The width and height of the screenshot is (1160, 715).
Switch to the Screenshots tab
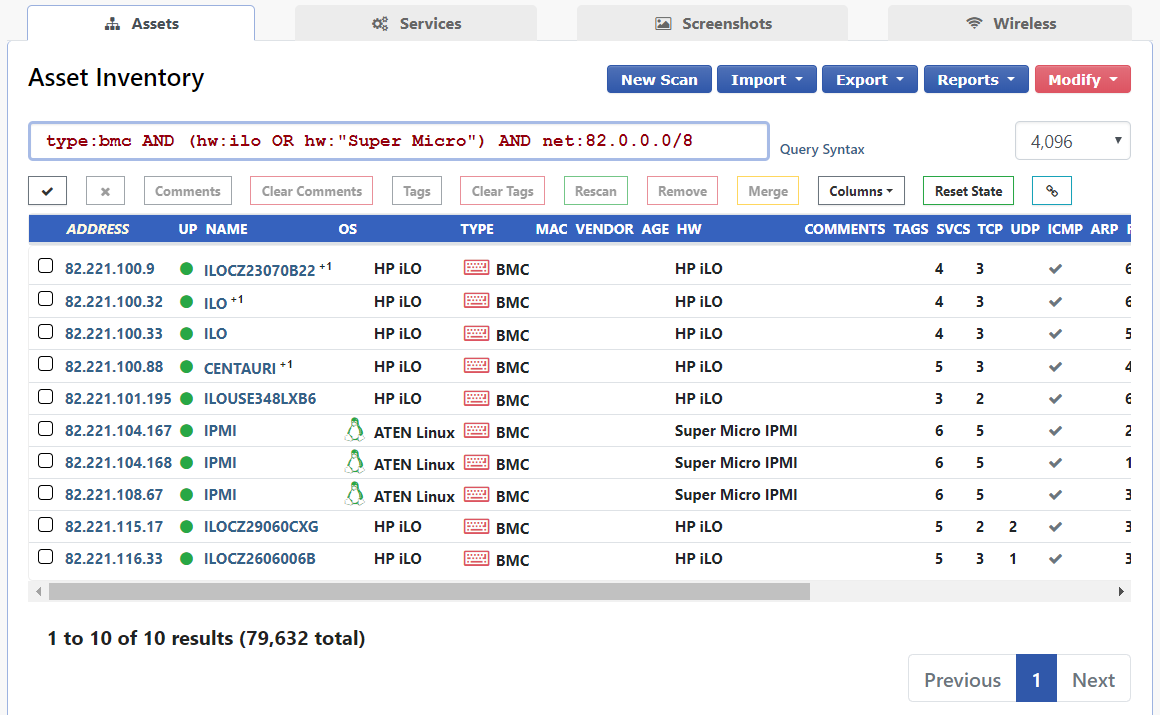coord(712,23)
